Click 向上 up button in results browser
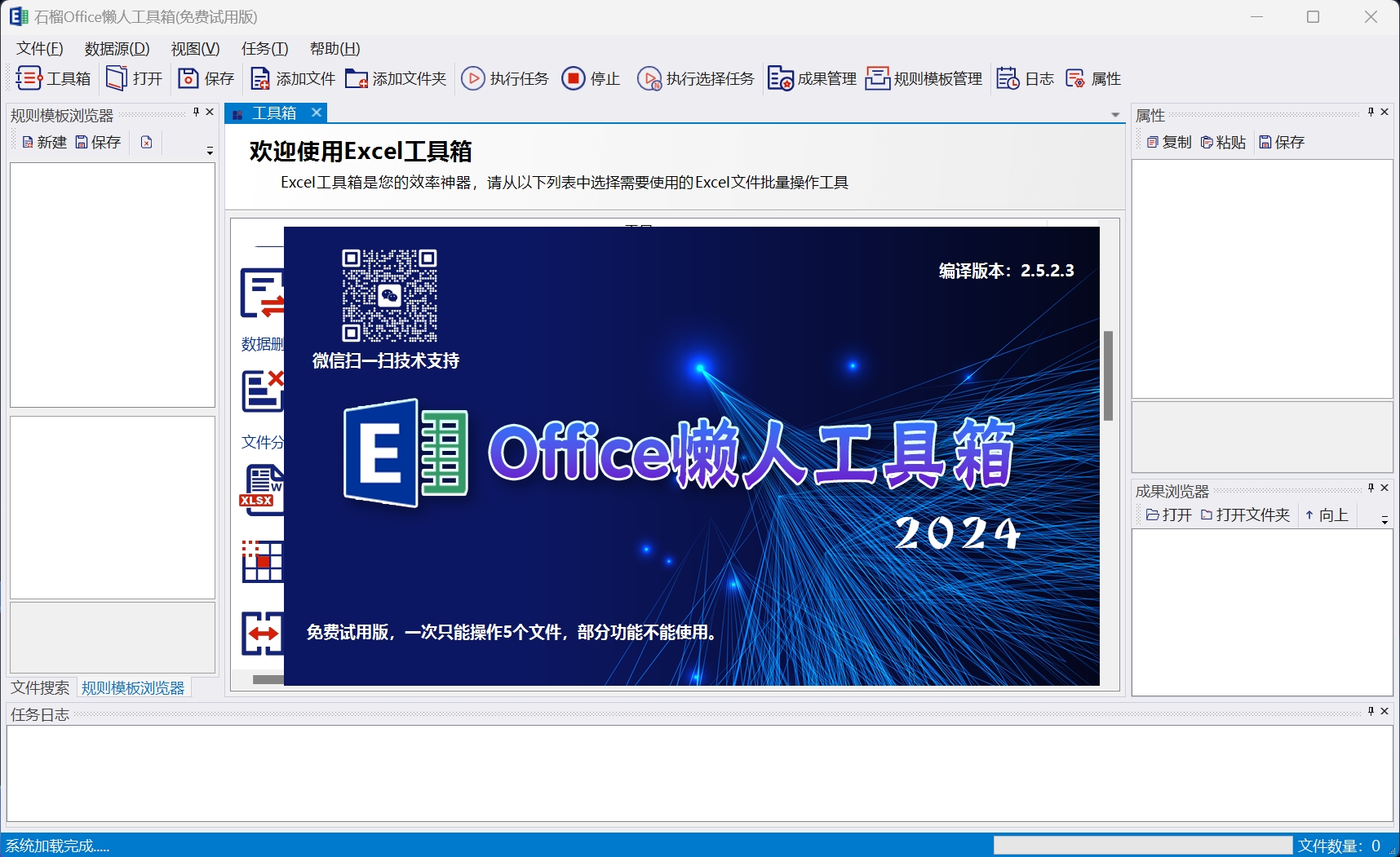Viewport: 1400px width, 857px height. 1327,515
